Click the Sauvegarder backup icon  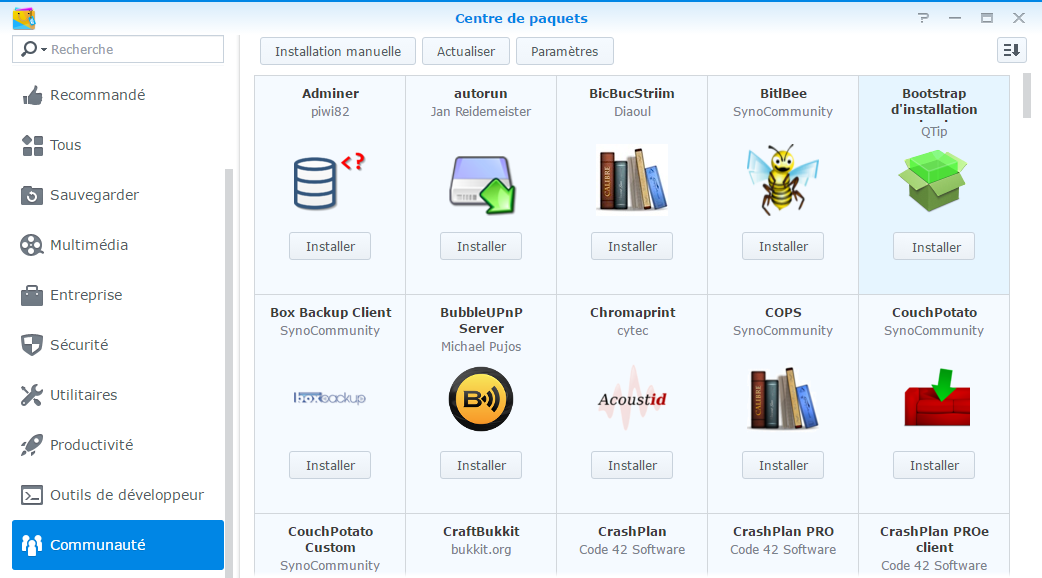coord(32,195)
